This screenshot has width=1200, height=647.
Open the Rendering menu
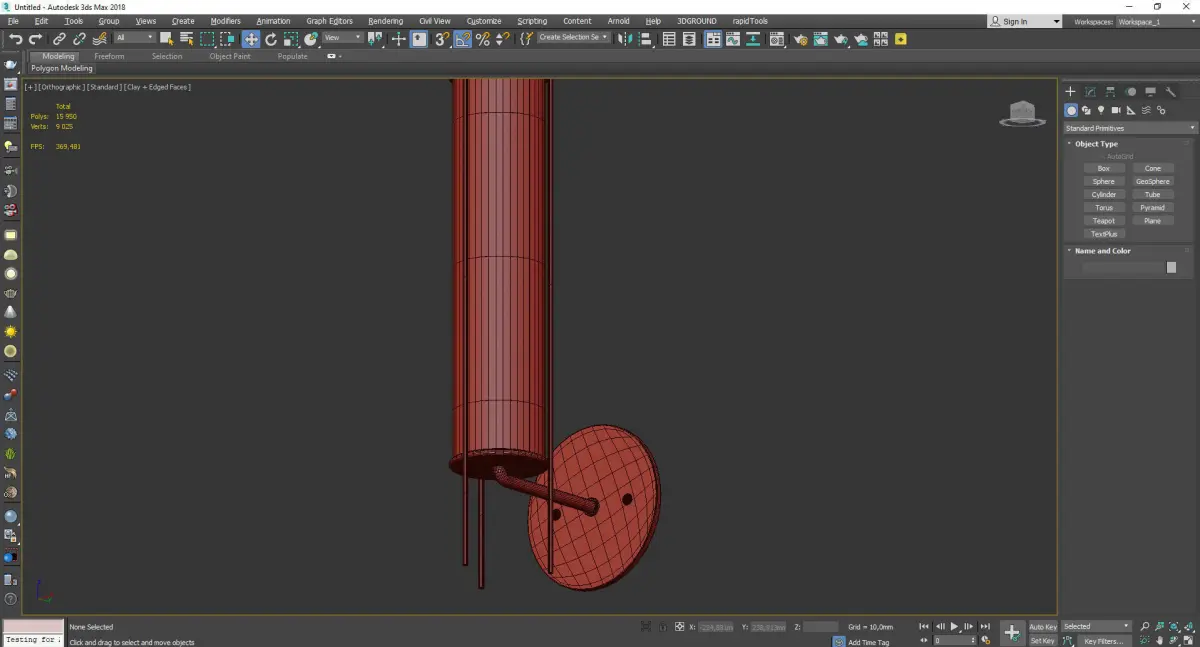(x=385, y=21)
